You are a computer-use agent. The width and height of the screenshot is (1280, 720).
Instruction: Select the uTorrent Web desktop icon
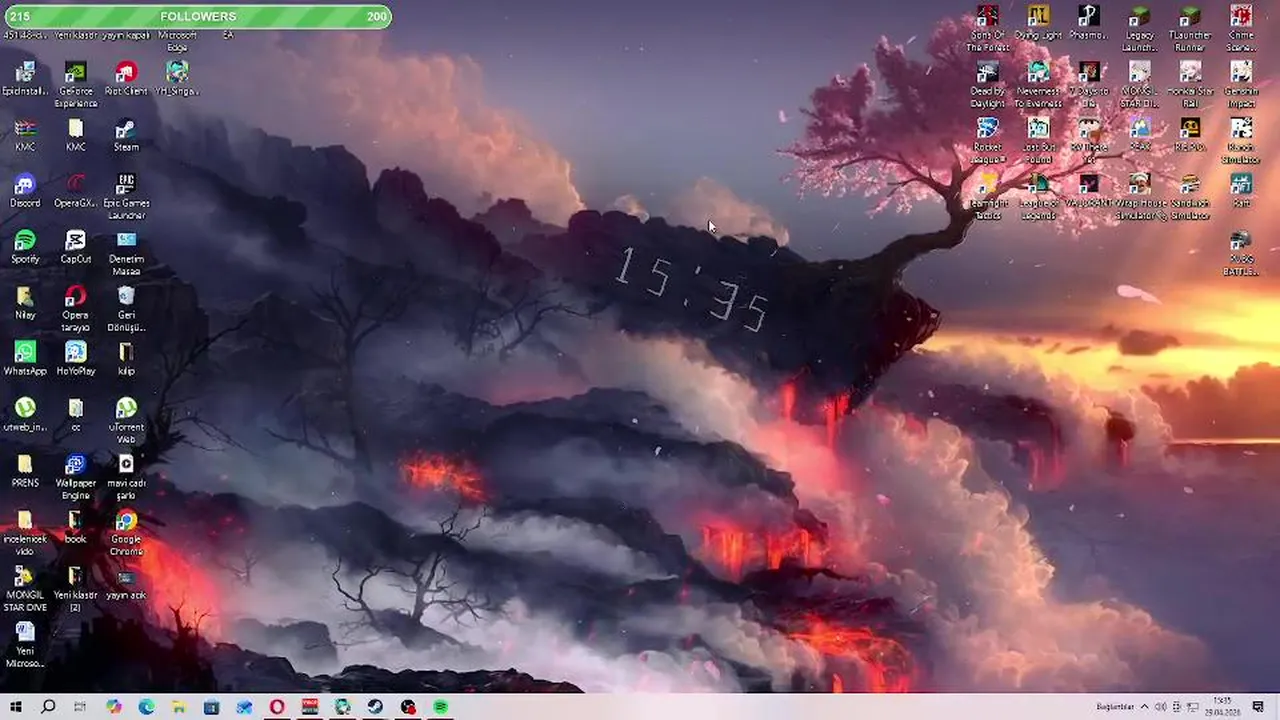[126, 420]
